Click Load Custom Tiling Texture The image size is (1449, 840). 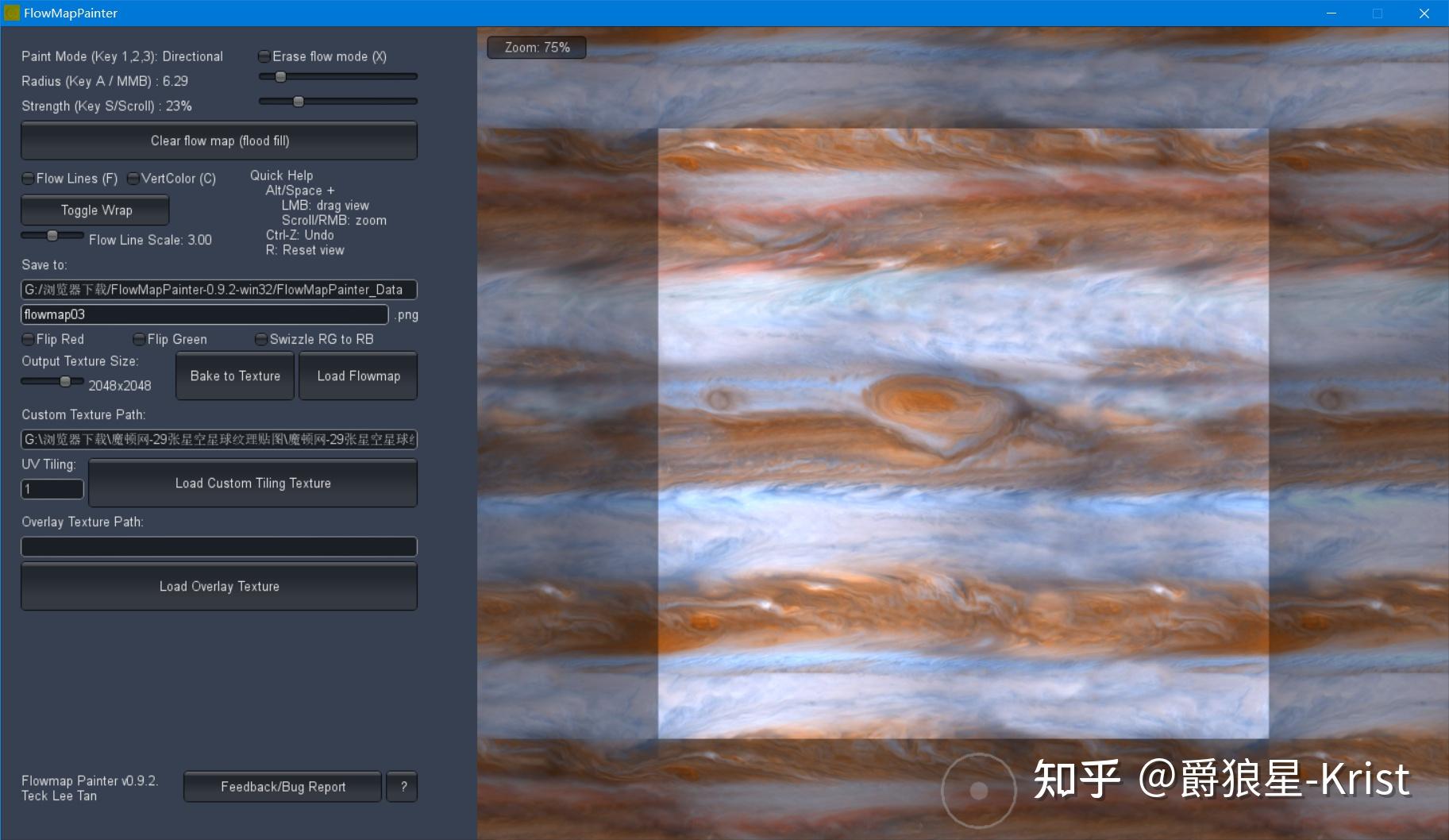(x=252, y=483)
